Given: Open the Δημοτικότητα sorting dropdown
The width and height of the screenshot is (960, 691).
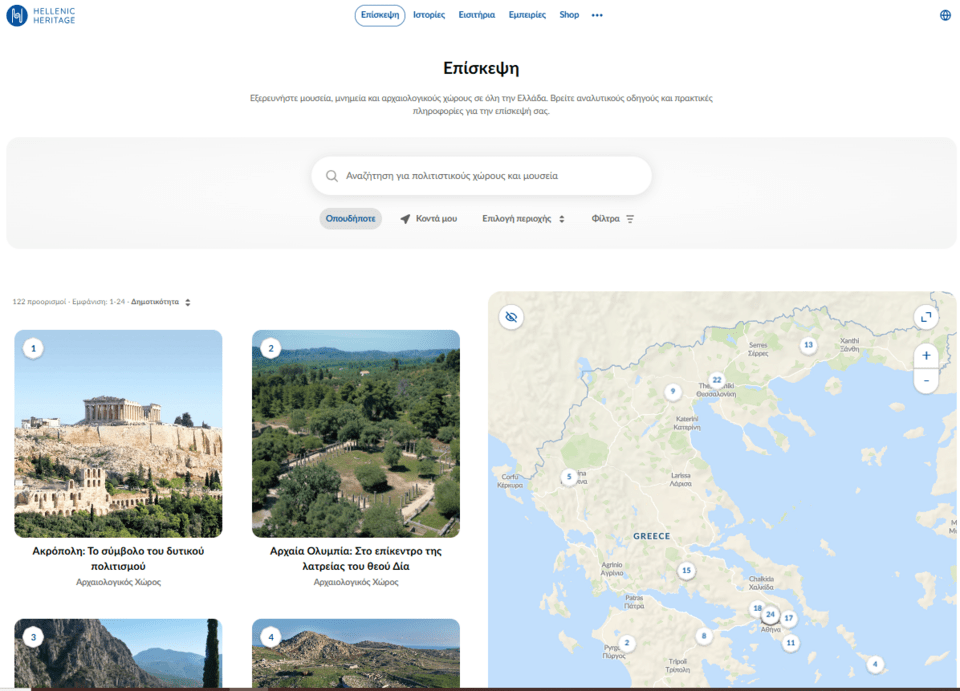Looking at the screenshot, I should 160,302.
